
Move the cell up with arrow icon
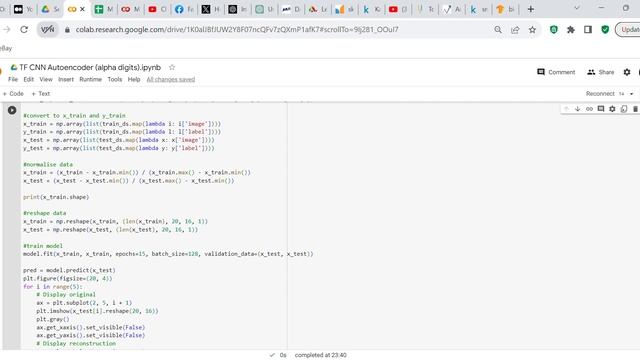coord(566,109)
